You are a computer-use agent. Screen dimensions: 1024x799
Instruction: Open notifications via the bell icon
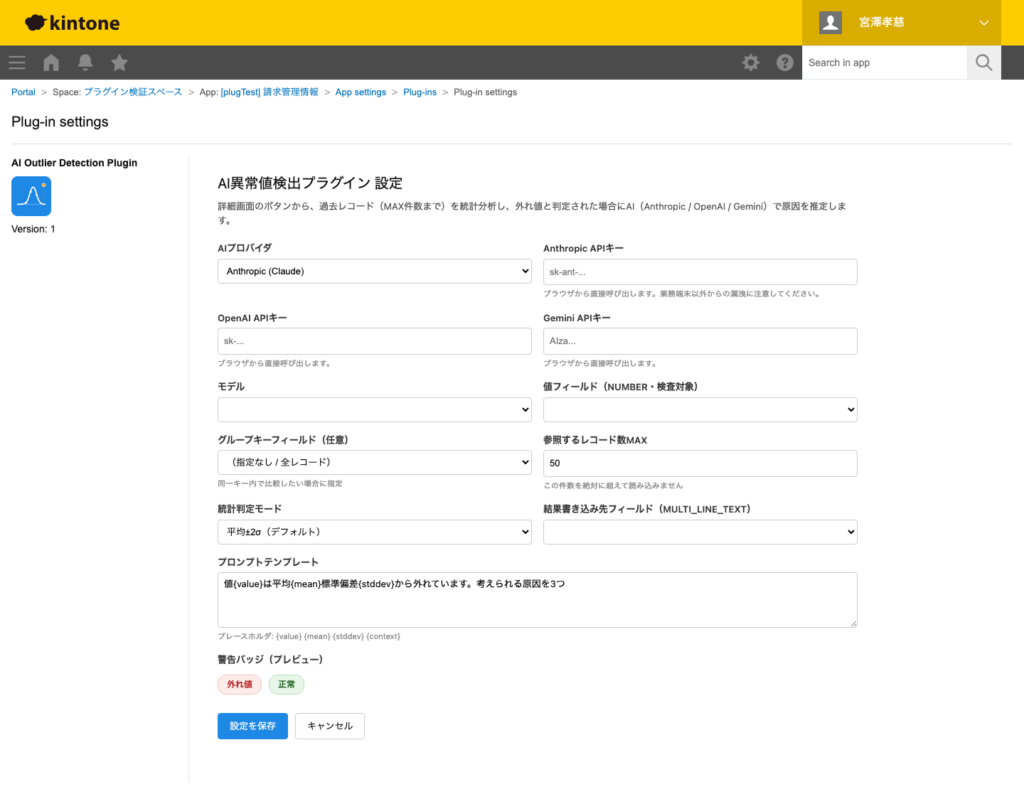[x=84, y=62]
